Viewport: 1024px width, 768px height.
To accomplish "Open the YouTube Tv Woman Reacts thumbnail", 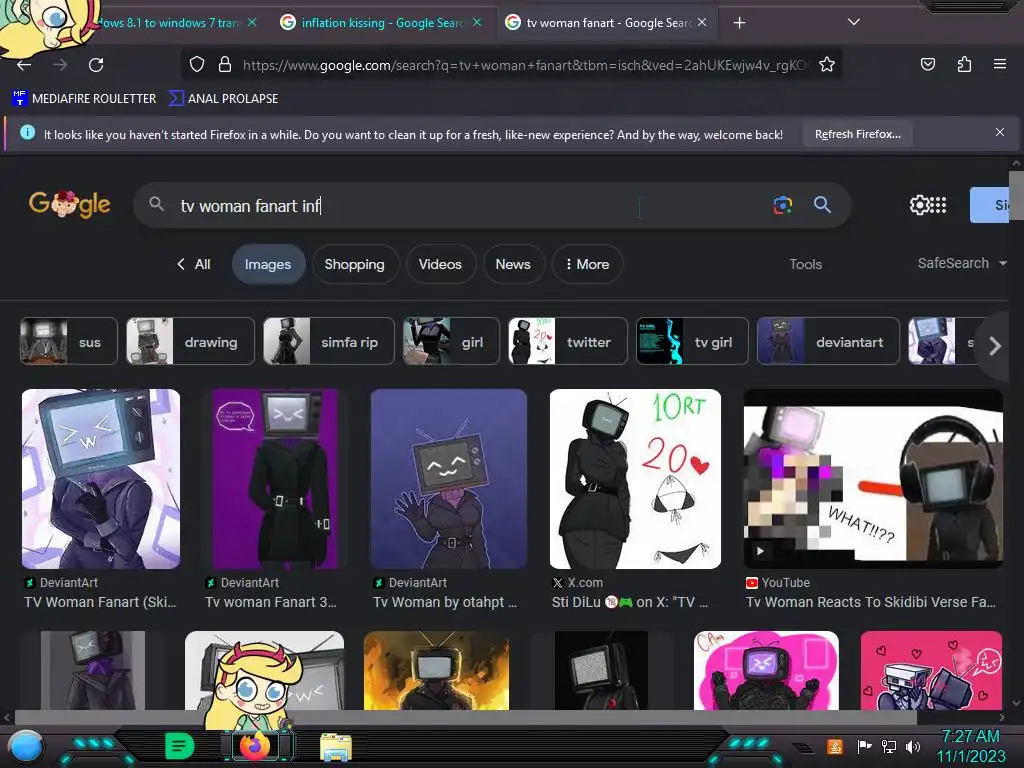I will point(873,479).
